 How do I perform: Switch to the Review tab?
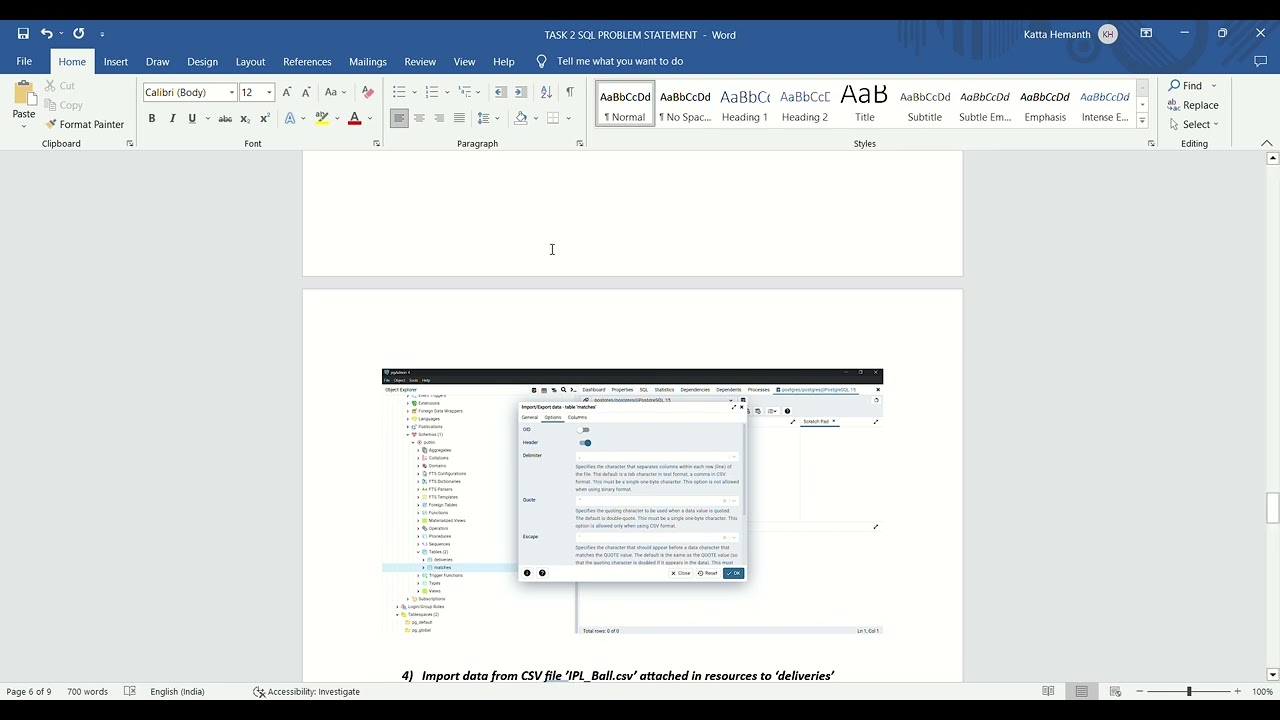click(420, 61)
